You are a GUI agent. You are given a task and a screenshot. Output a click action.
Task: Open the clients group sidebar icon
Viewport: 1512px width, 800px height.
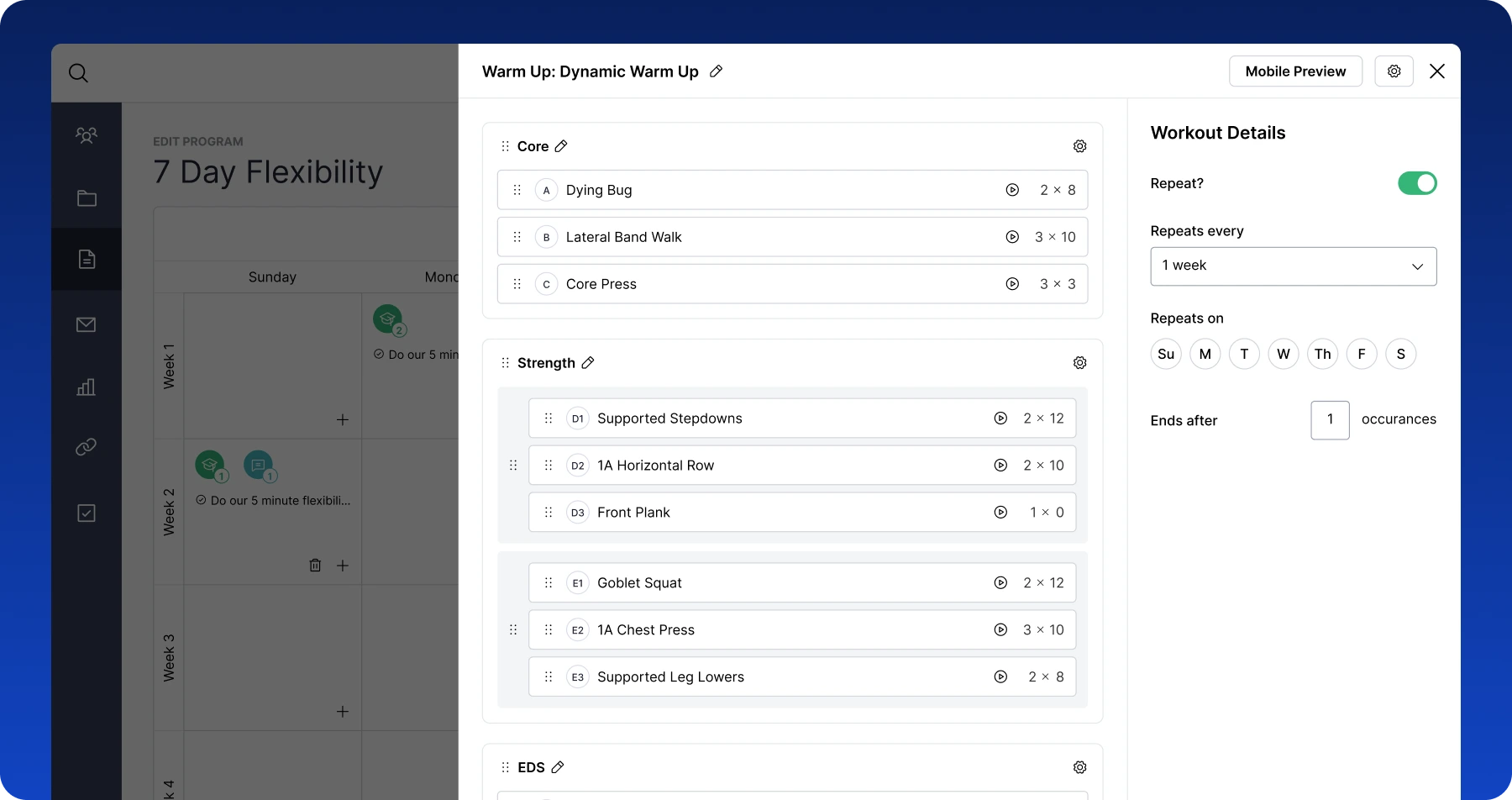(87, 135)
